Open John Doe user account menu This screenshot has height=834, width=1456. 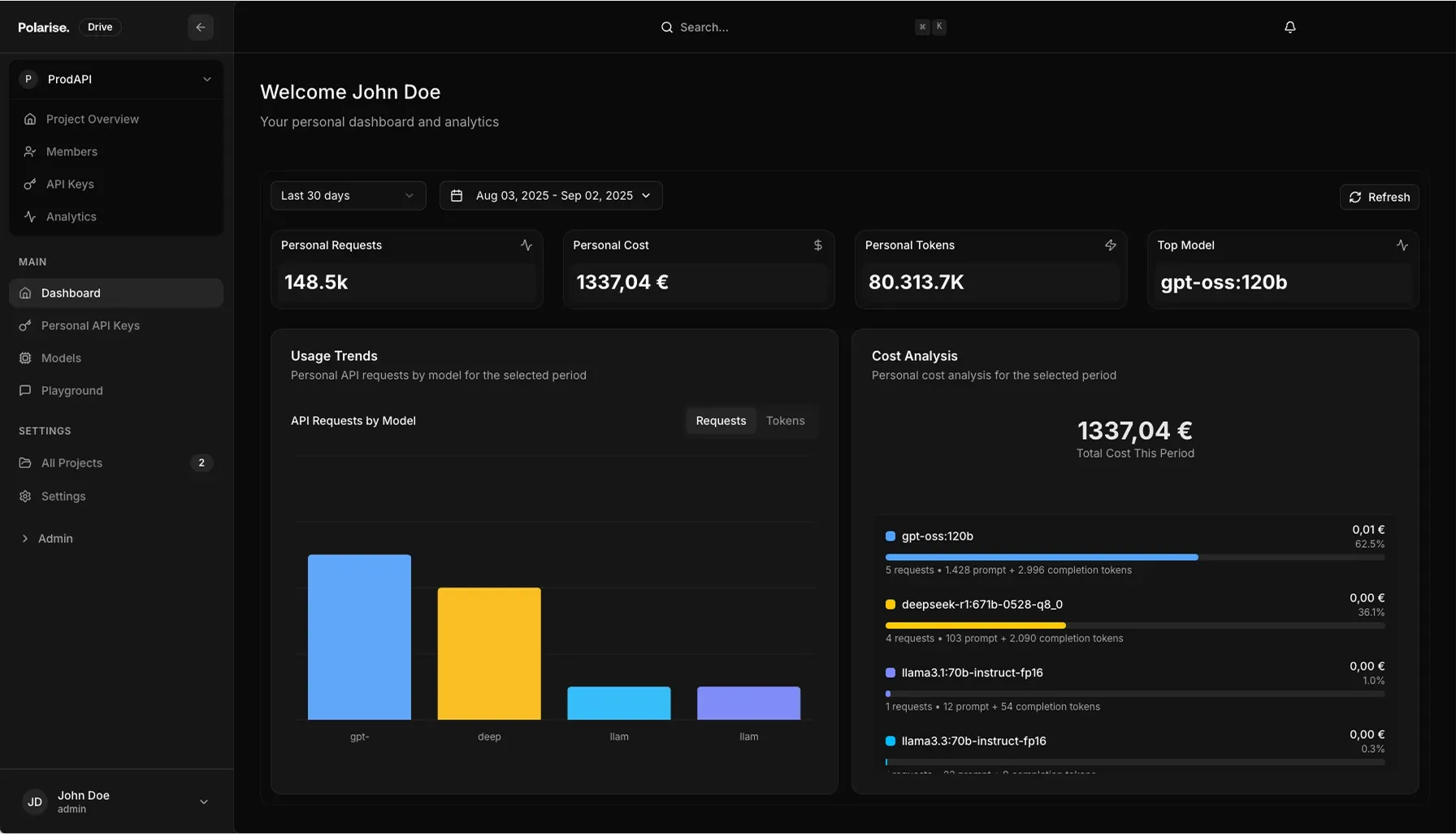coord(116,801)
